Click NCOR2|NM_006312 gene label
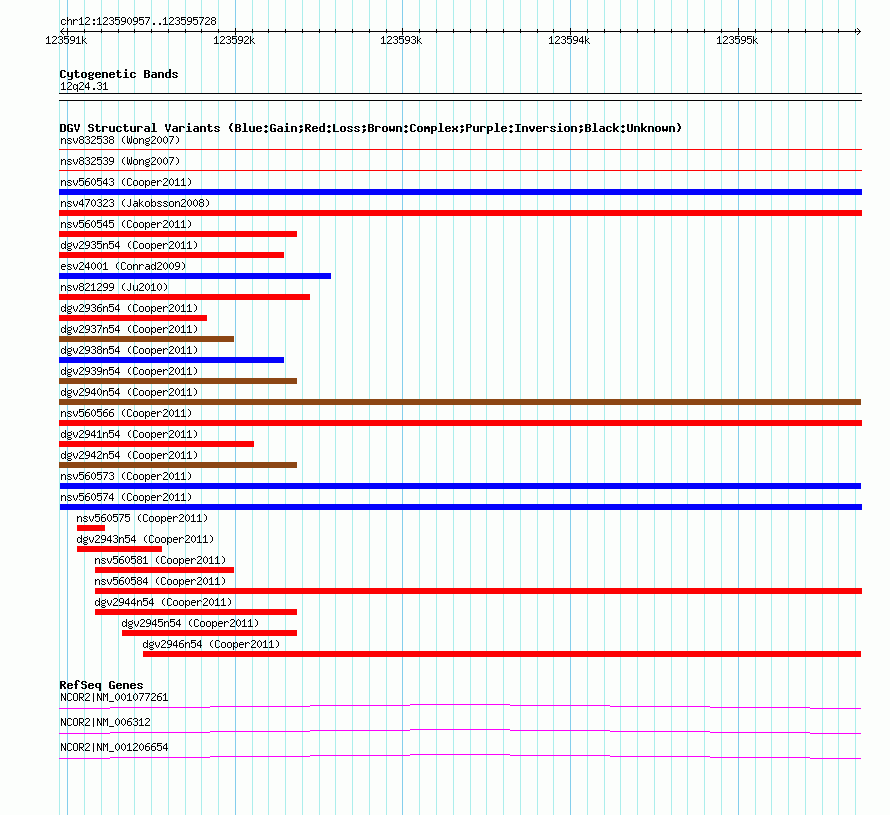This screenshot has height=815, width=890. click(x=105, y=722)
